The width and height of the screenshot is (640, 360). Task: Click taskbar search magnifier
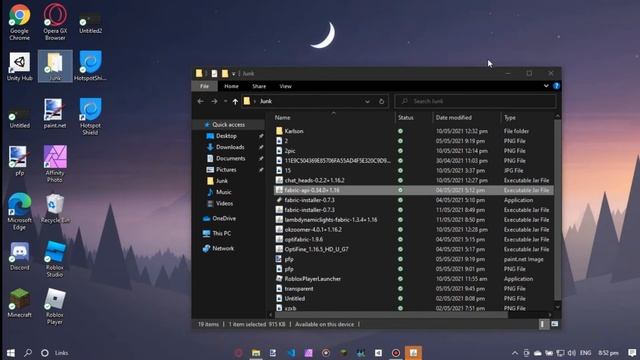pyautogui.click(x=28, y=353)
